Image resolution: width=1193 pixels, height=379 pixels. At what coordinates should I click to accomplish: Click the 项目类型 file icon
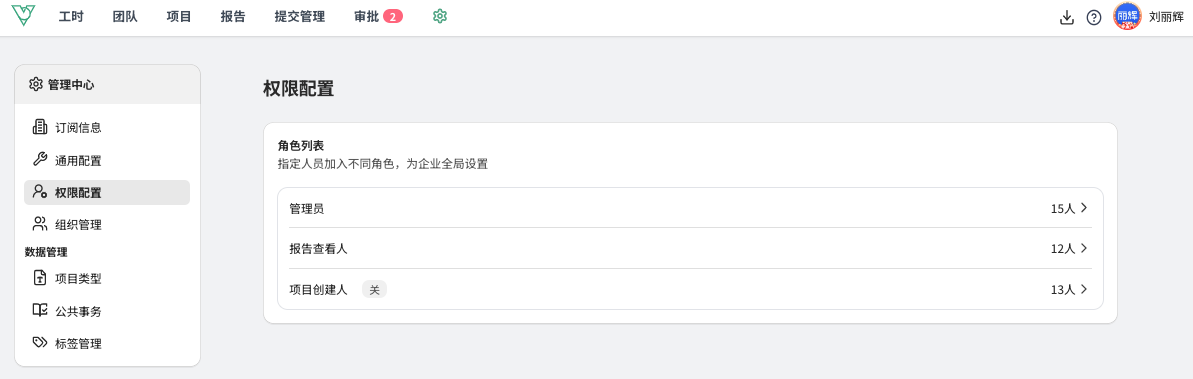coord(40,278)
